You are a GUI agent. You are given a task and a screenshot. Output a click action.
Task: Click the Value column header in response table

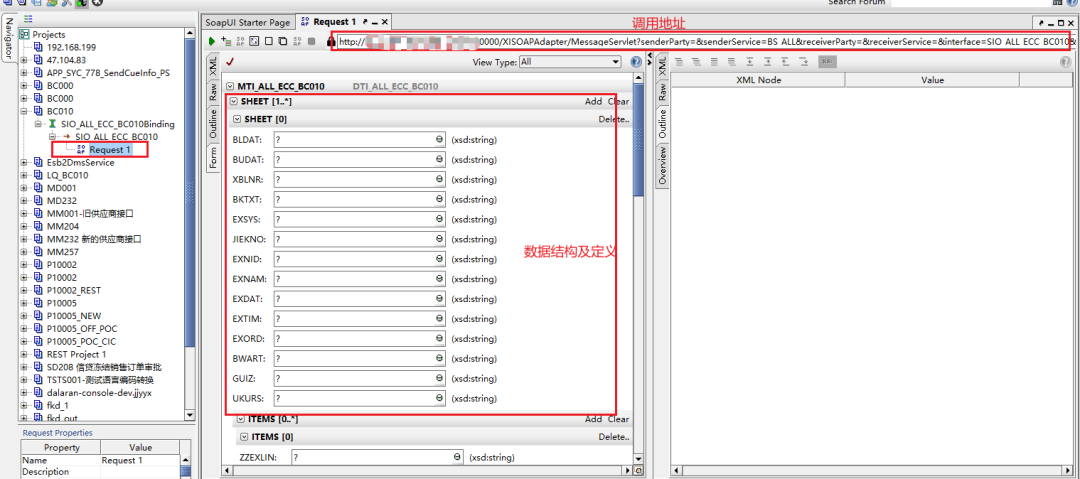pos(932,80)
